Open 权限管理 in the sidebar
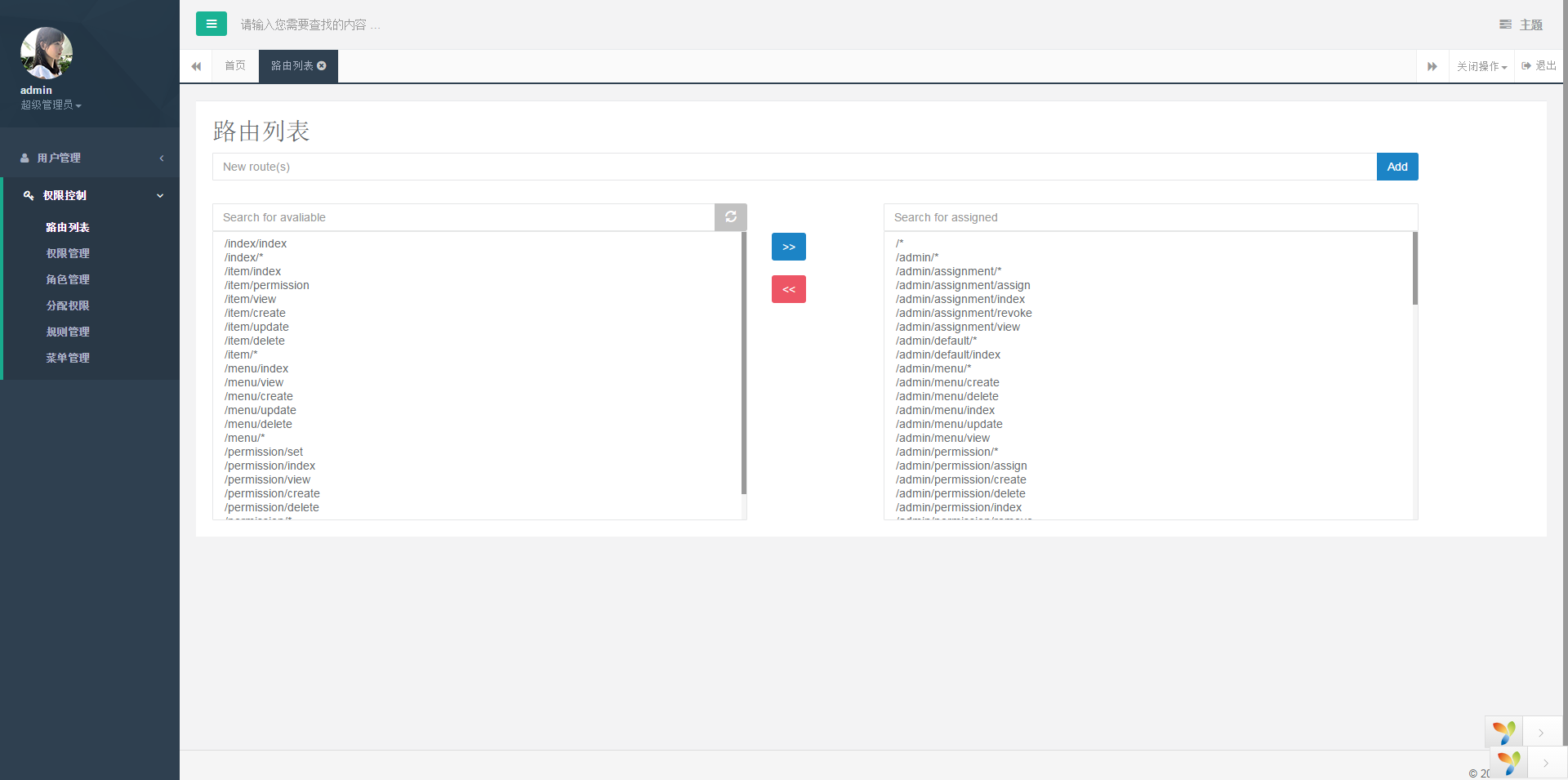1568x780 pixels. (x=68, y=253)
